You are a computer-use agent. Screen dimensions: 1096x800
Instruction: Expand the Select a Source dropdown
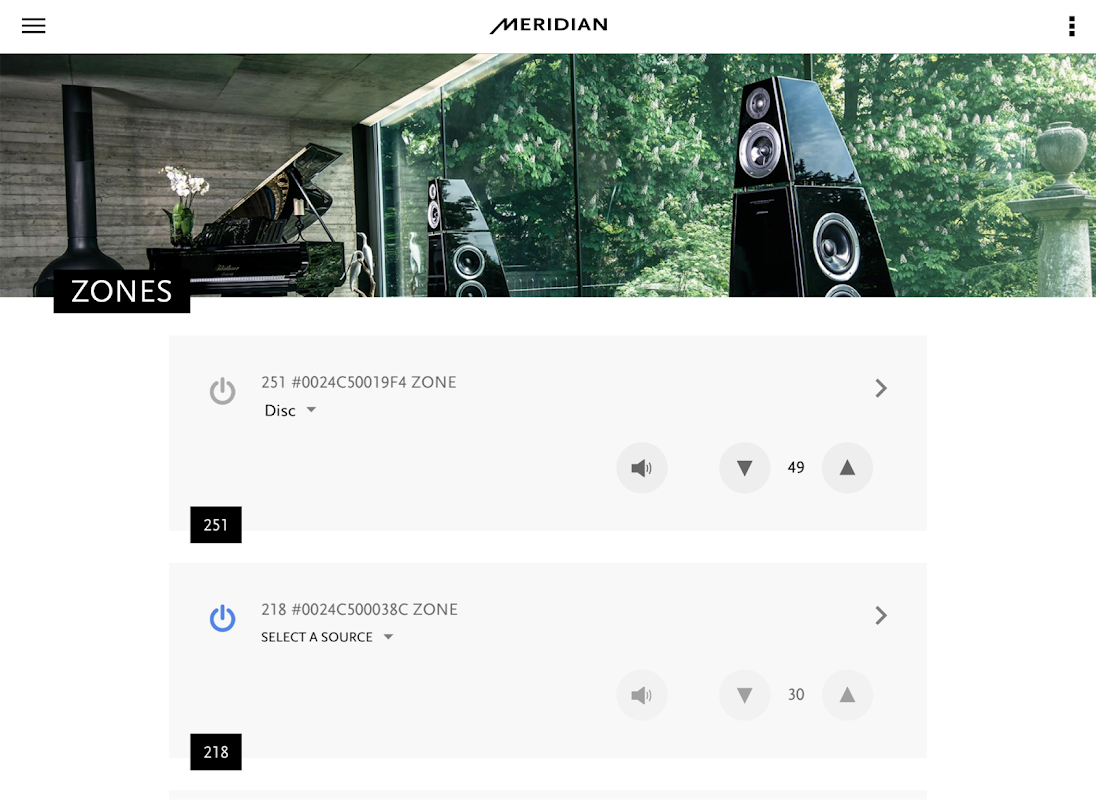coord(327,637)
